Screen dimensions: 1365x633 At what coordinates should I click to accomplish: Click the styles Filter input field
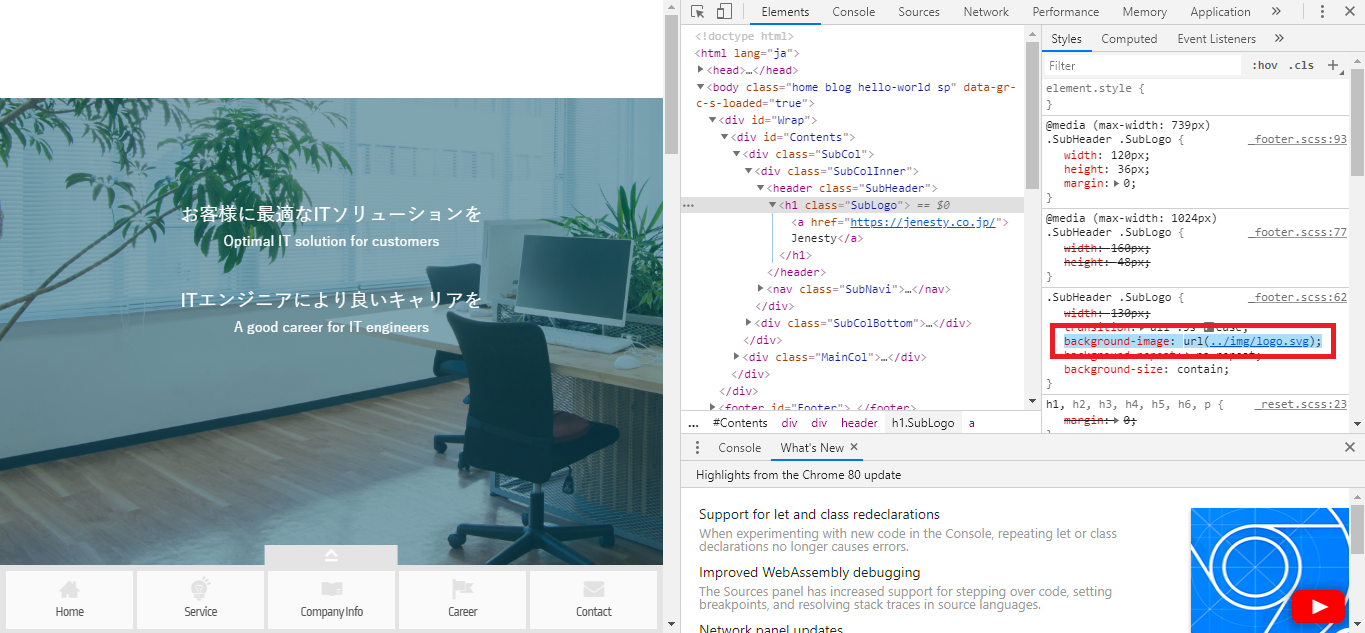click(1140, 65)
